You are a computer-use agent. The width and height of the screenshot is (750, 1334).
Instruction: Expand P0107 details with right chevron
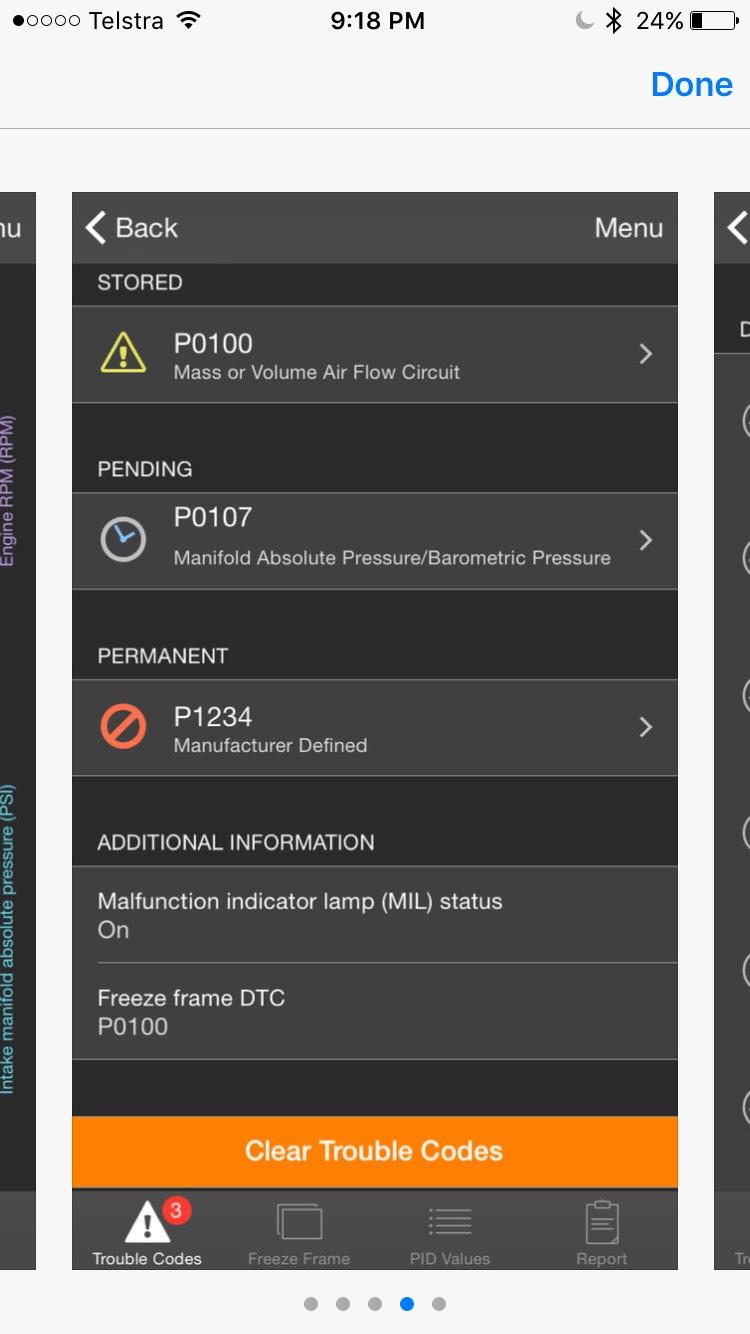(646, 541)
